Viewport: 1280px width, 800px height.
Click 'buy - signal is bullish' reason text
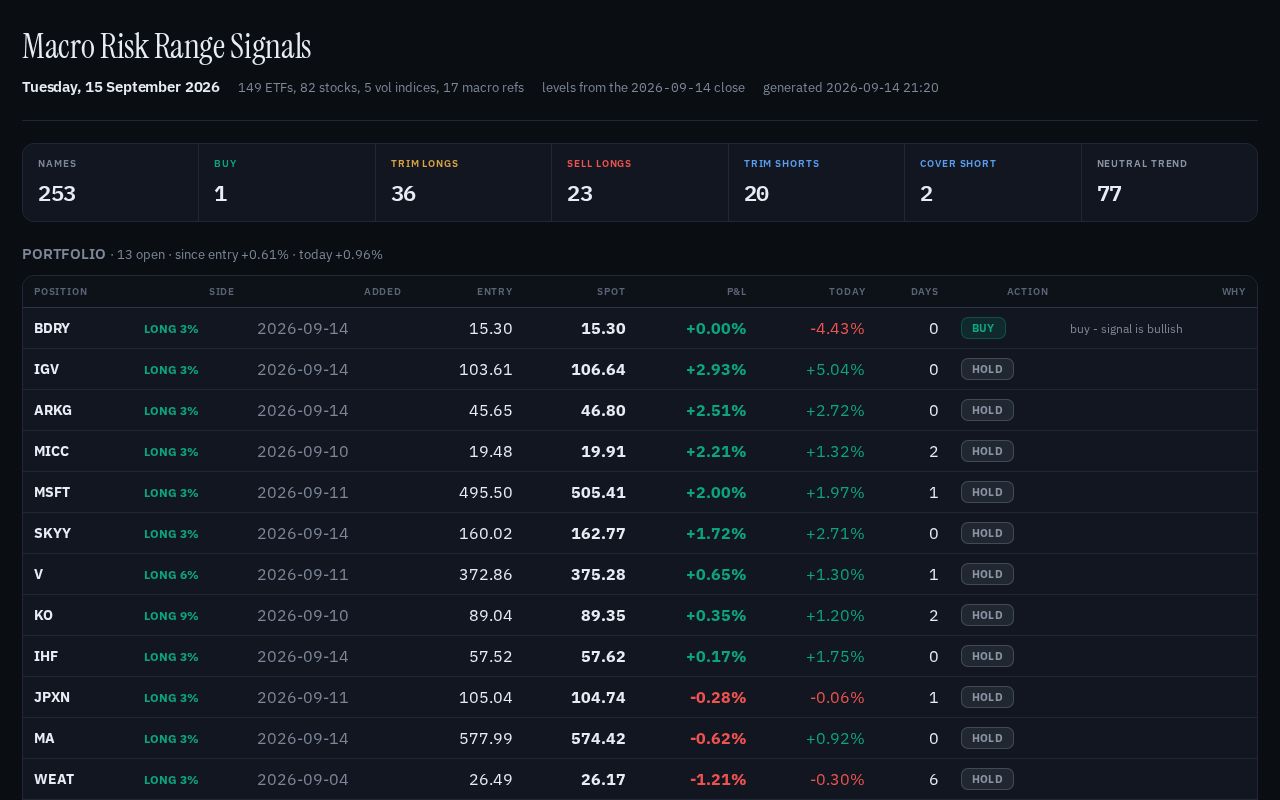pos(1126,329)
